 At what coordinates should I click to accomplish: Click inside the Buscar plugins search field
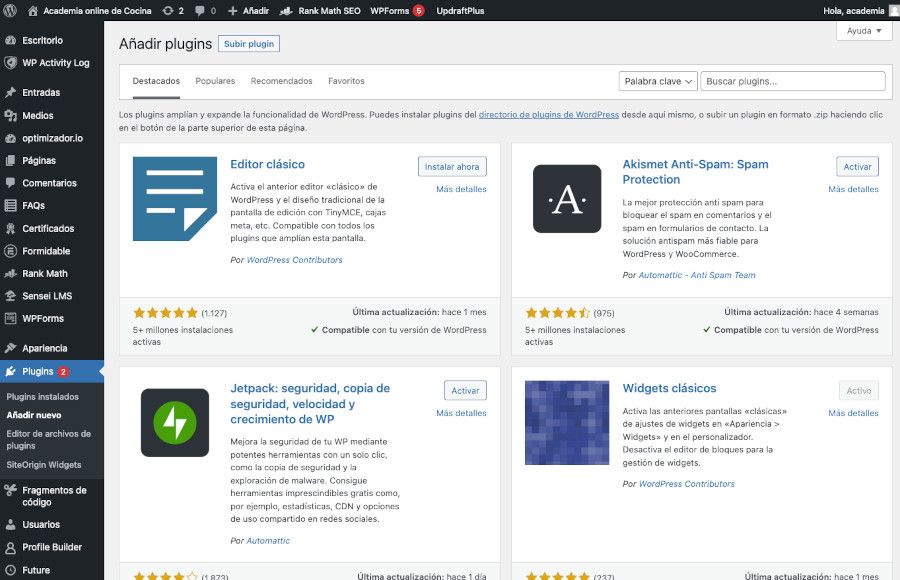(x=793, y=81)
